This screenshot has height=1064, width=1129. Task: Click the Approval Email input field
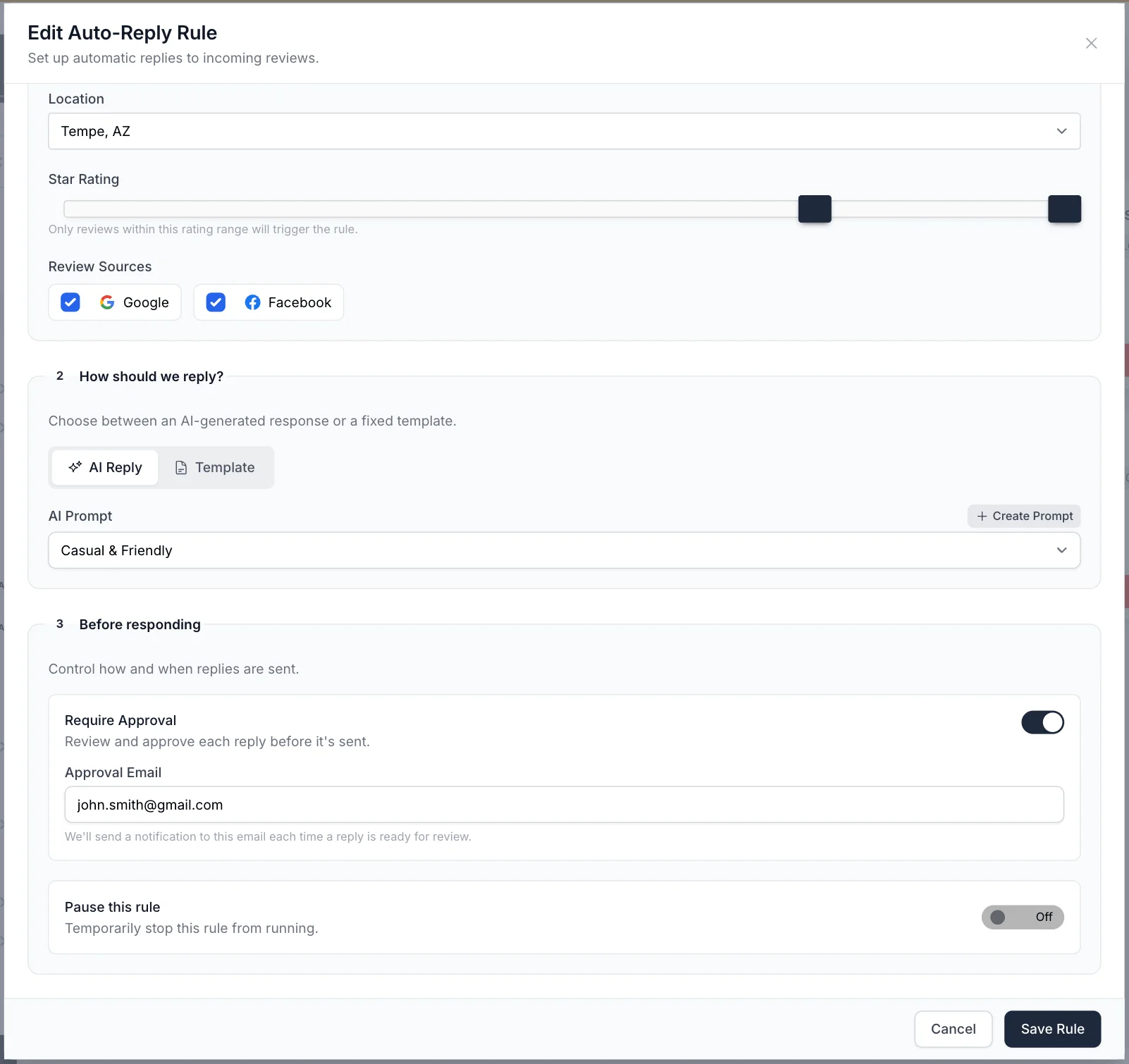pos(564,805)
